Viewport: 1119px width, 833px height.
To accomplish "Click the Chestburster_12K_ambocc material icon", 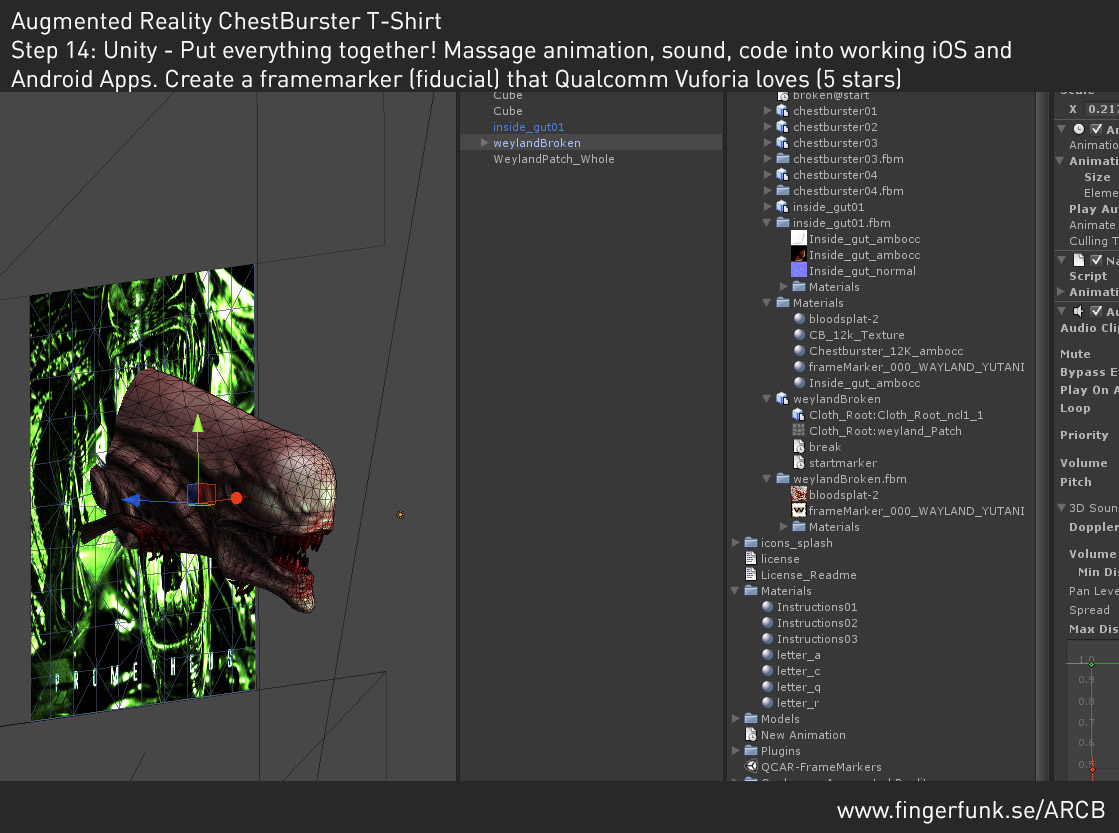I will click(x=799, y=350).
